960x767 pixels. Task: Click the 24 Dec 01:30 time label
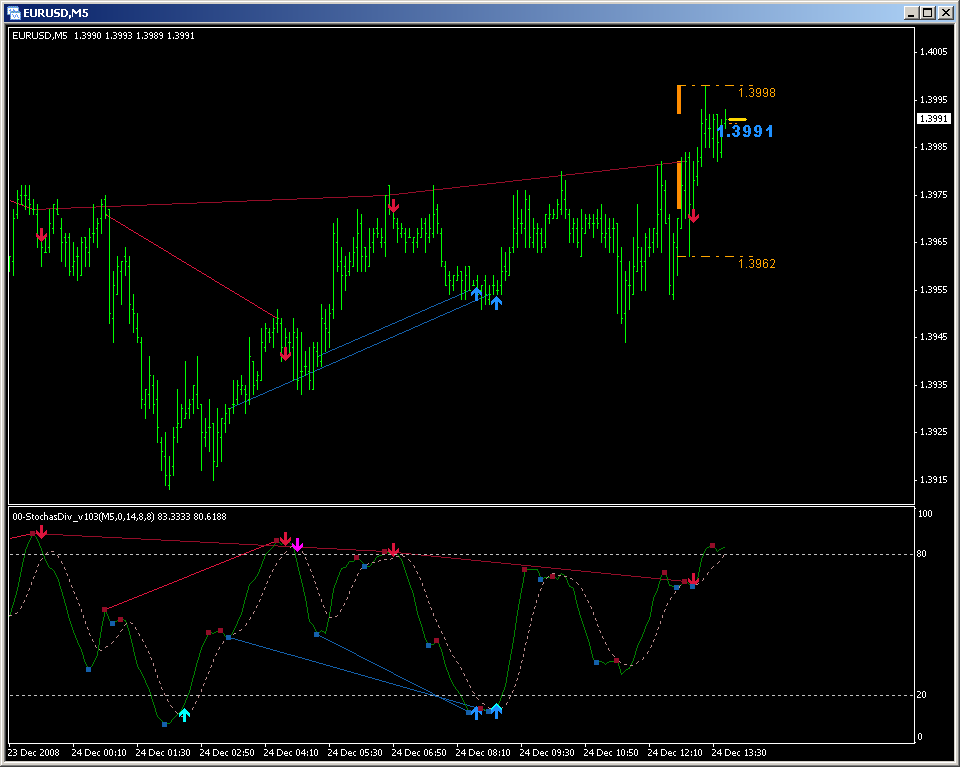pyautogui.click(x=163, y=752)
